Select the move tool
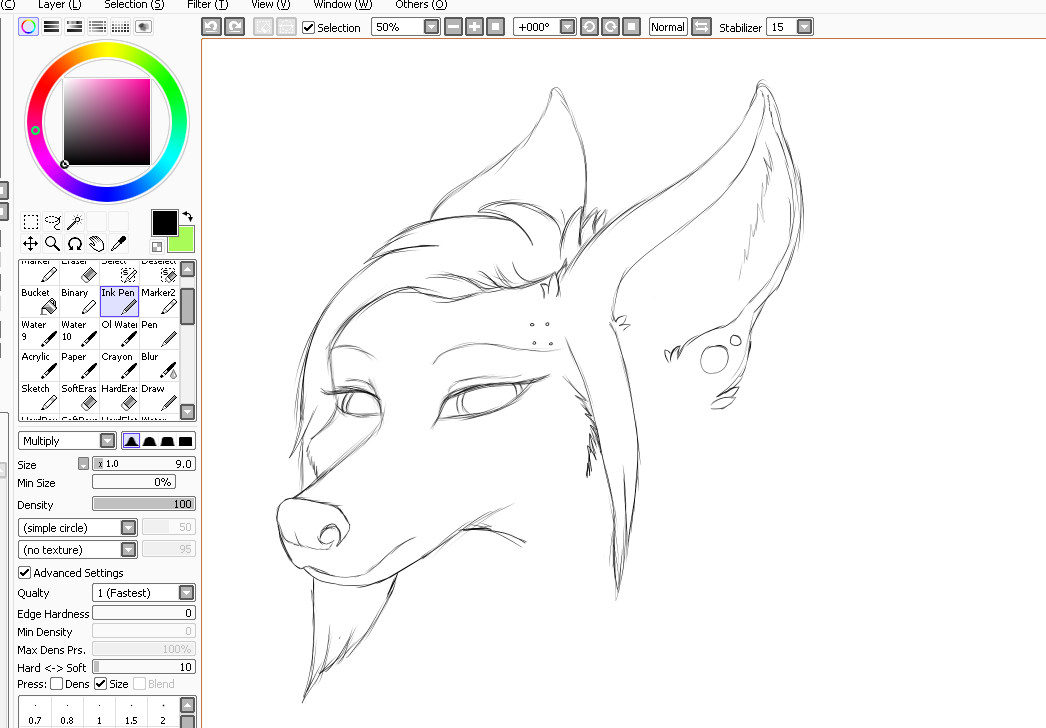The height and width of the screenshot is (728, 1046). (x=31, y=244)
